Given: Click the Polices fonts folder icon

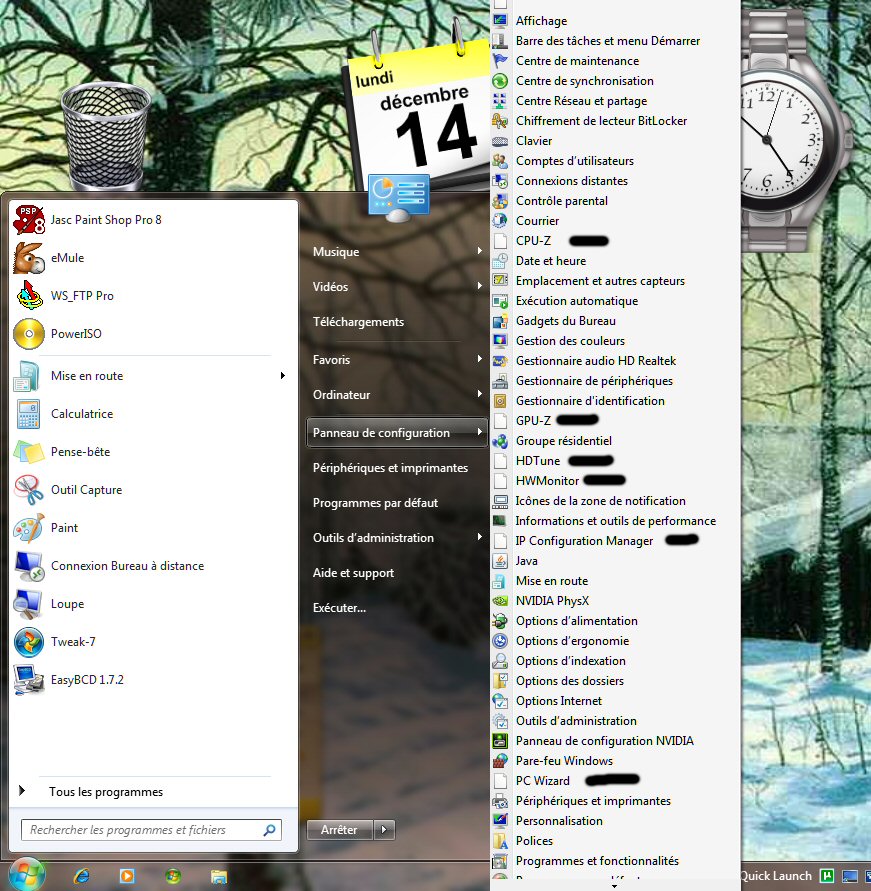Looking at the screenshot, I should click(x=500, y=841).
